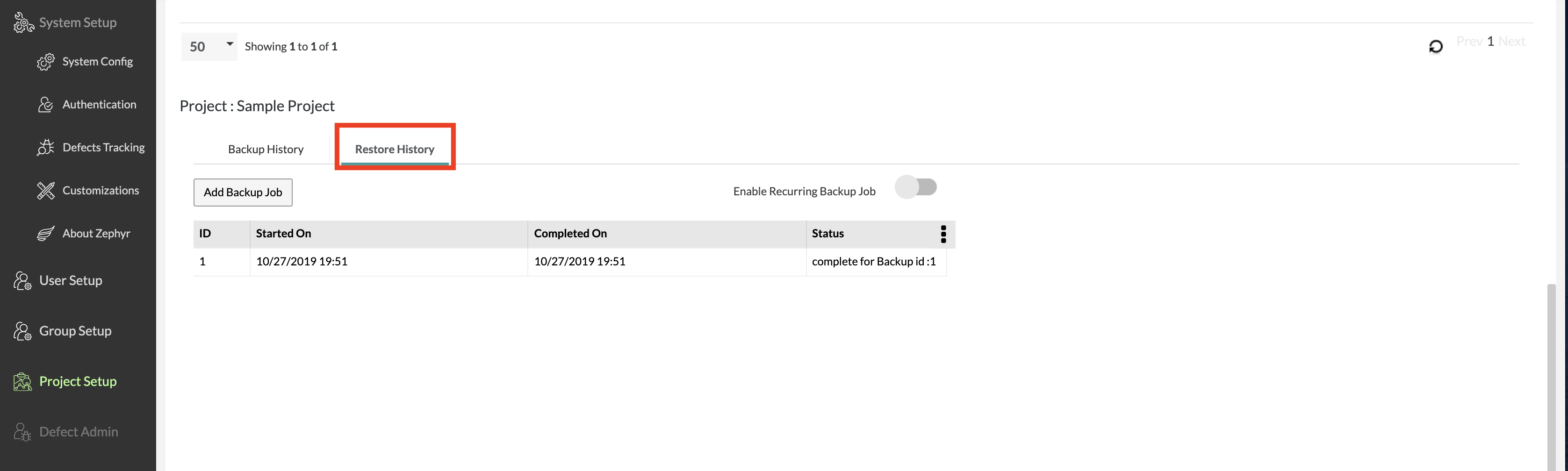Click the Defects Tracking bug icon
The width and height of the screenshot is (1568, 471).
(46, 148)
